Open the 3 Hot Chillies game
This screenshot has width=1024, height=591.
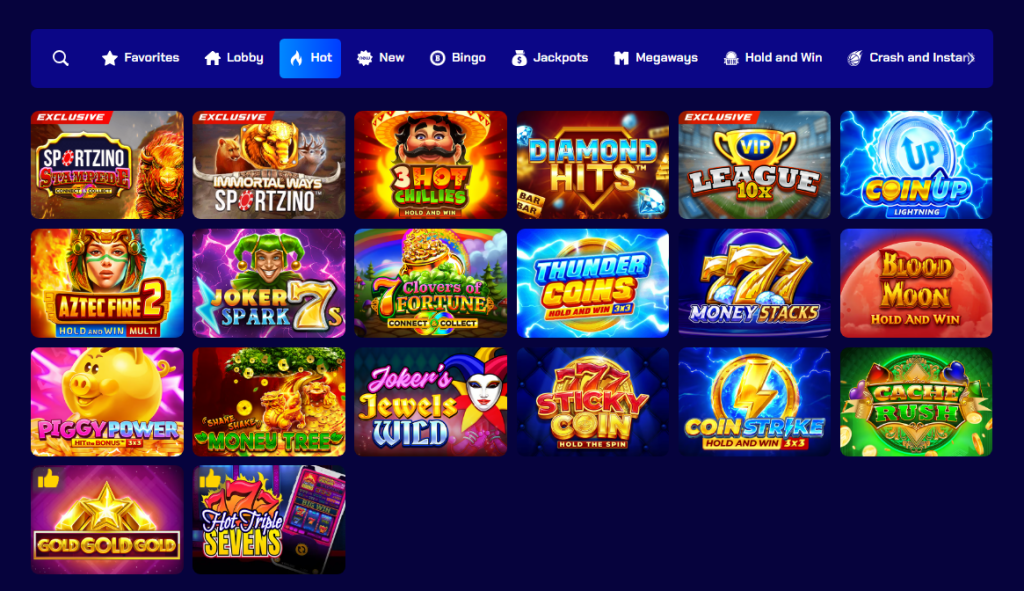tap(430, 165)
